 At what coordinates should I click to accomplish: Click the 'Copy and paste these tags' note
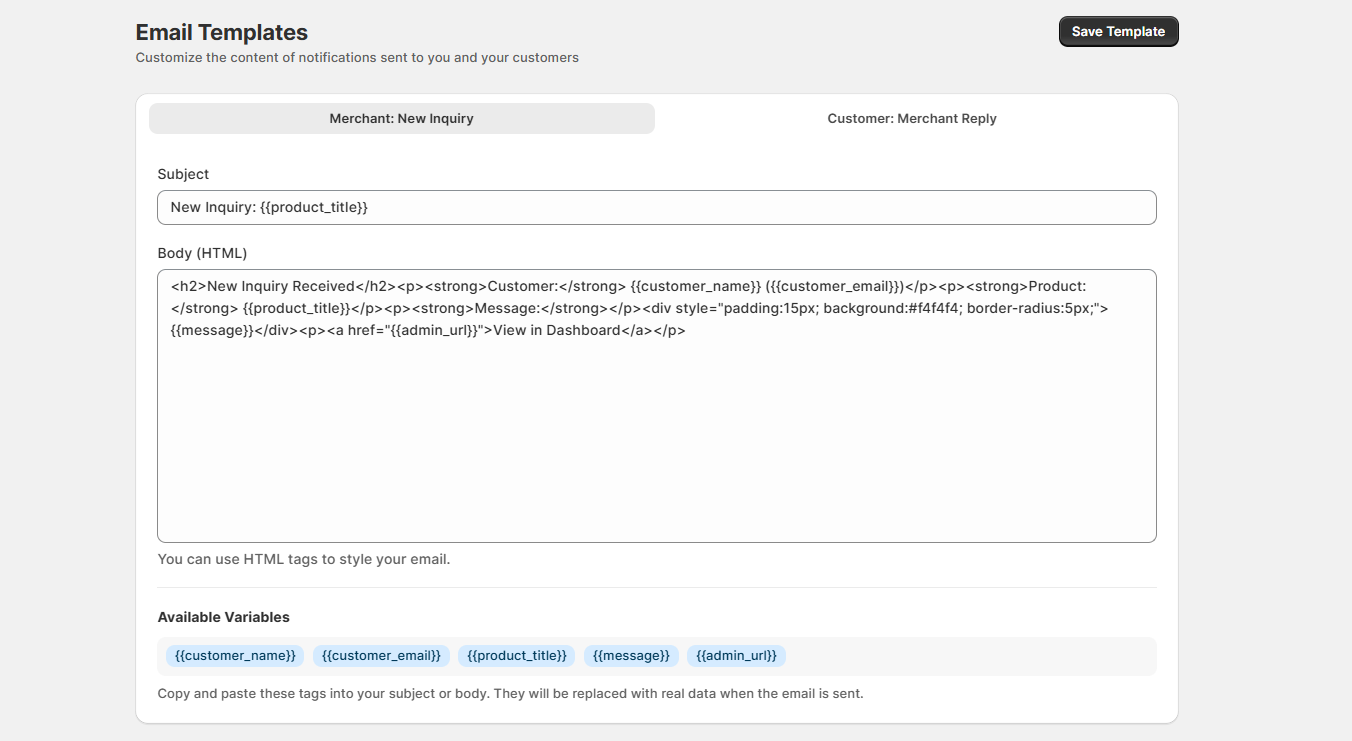[510, 693]
